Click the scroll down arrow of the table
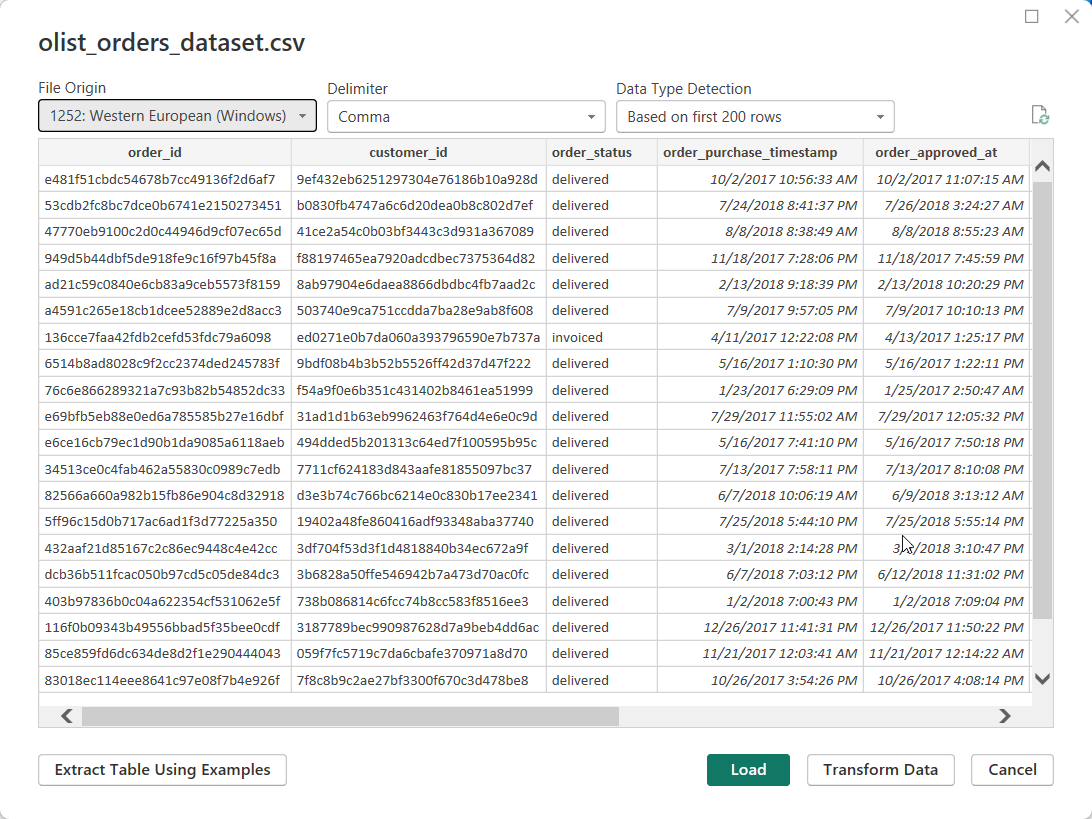The height and width of the screenshot is (819, 1092). coord(1042,679)
